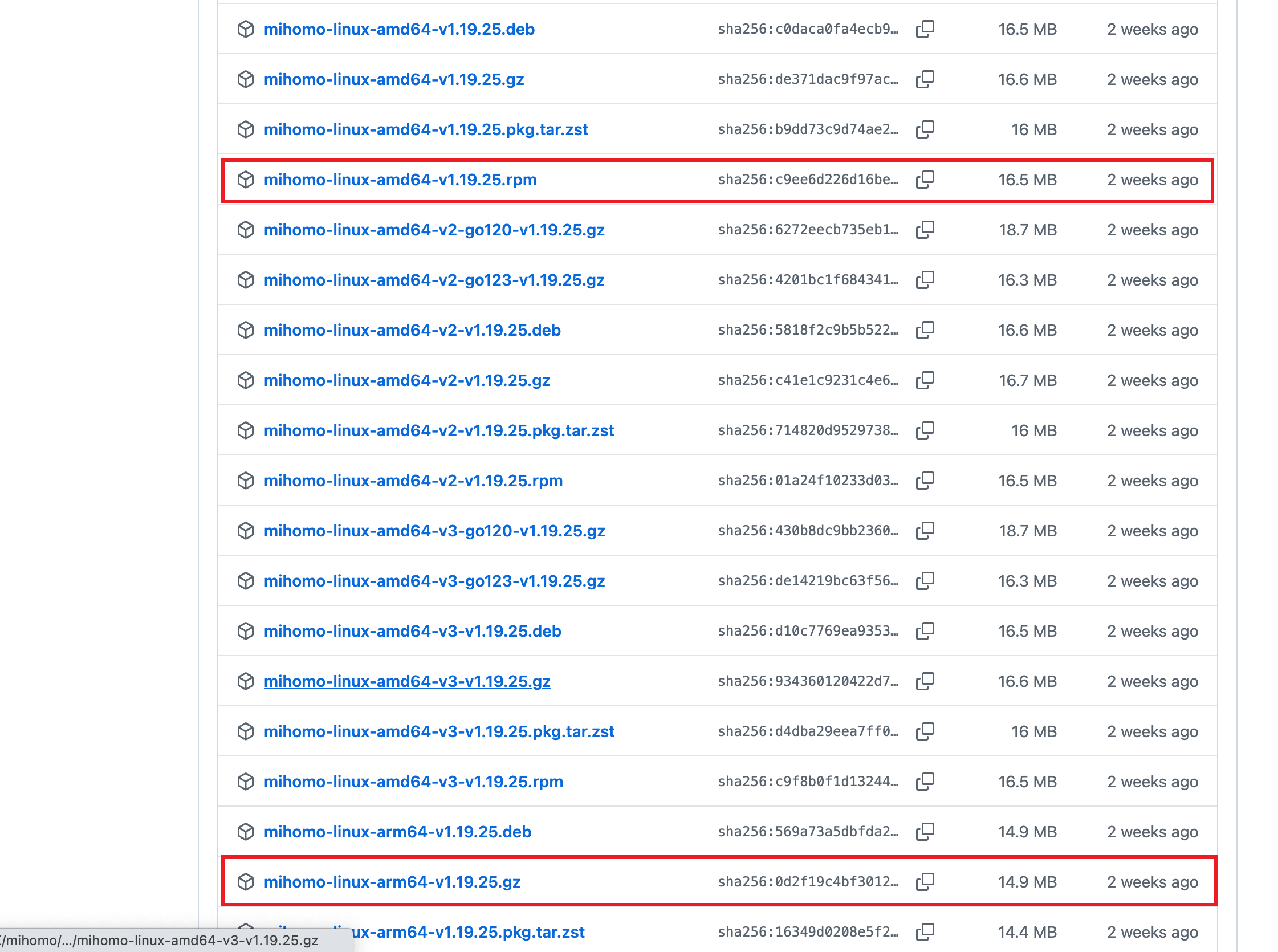The width and height of the screenshot is (1278, 952).
Task: Click package icon beside mihomo-linux-amd64-v1.19.25.rpm
Action: pos(246,180)
